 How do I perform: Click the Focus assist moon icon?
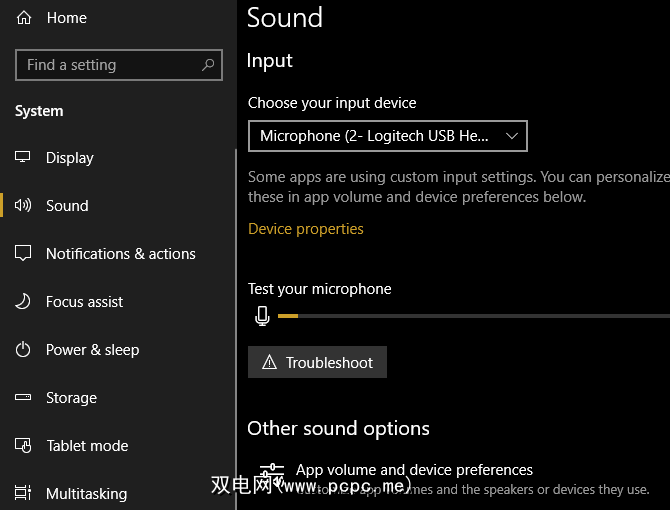pyautogui.click(x=24, y=302)
